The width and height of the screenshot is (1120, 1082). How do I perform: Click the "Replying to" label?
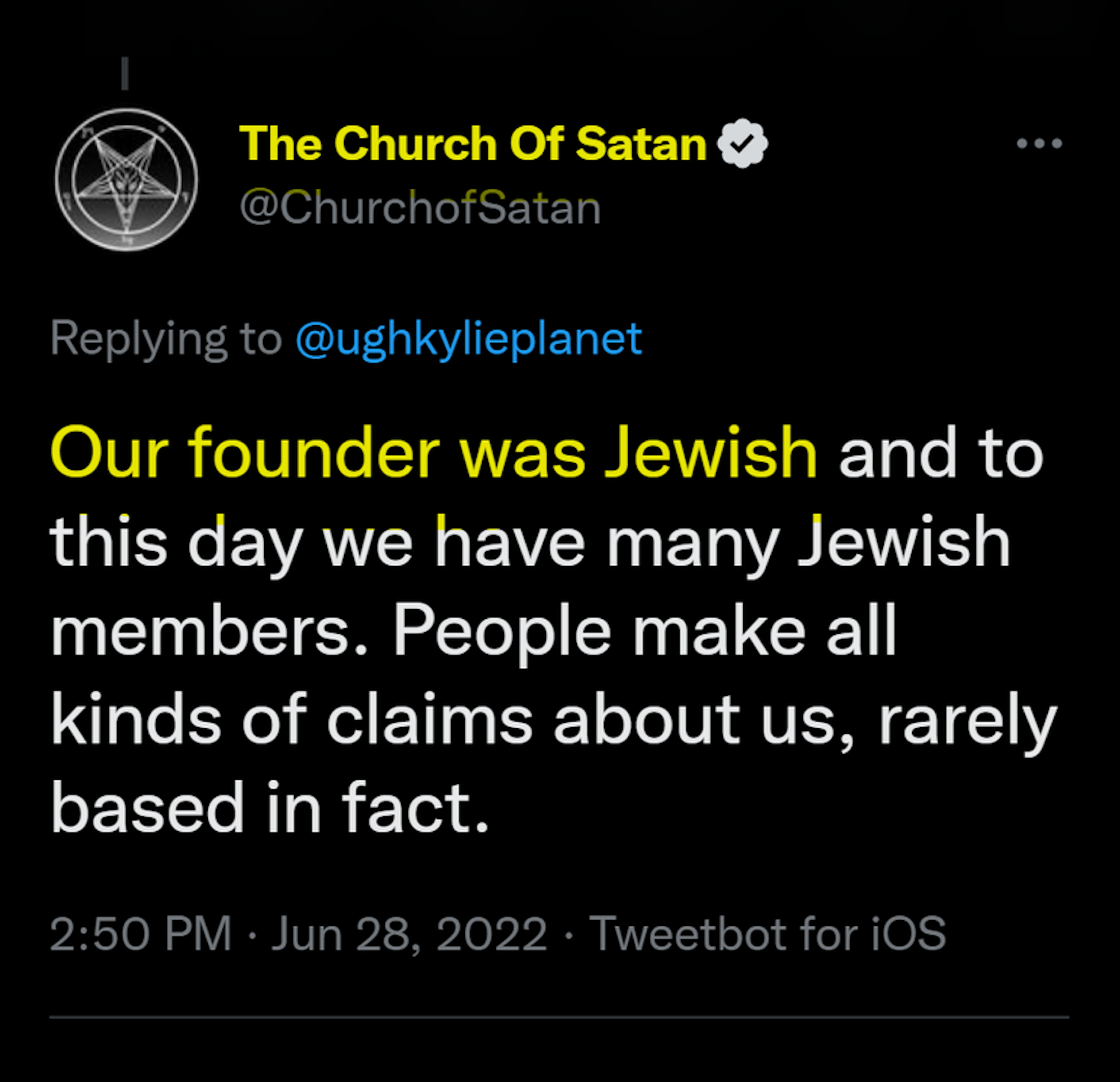[x=166, y=339]
